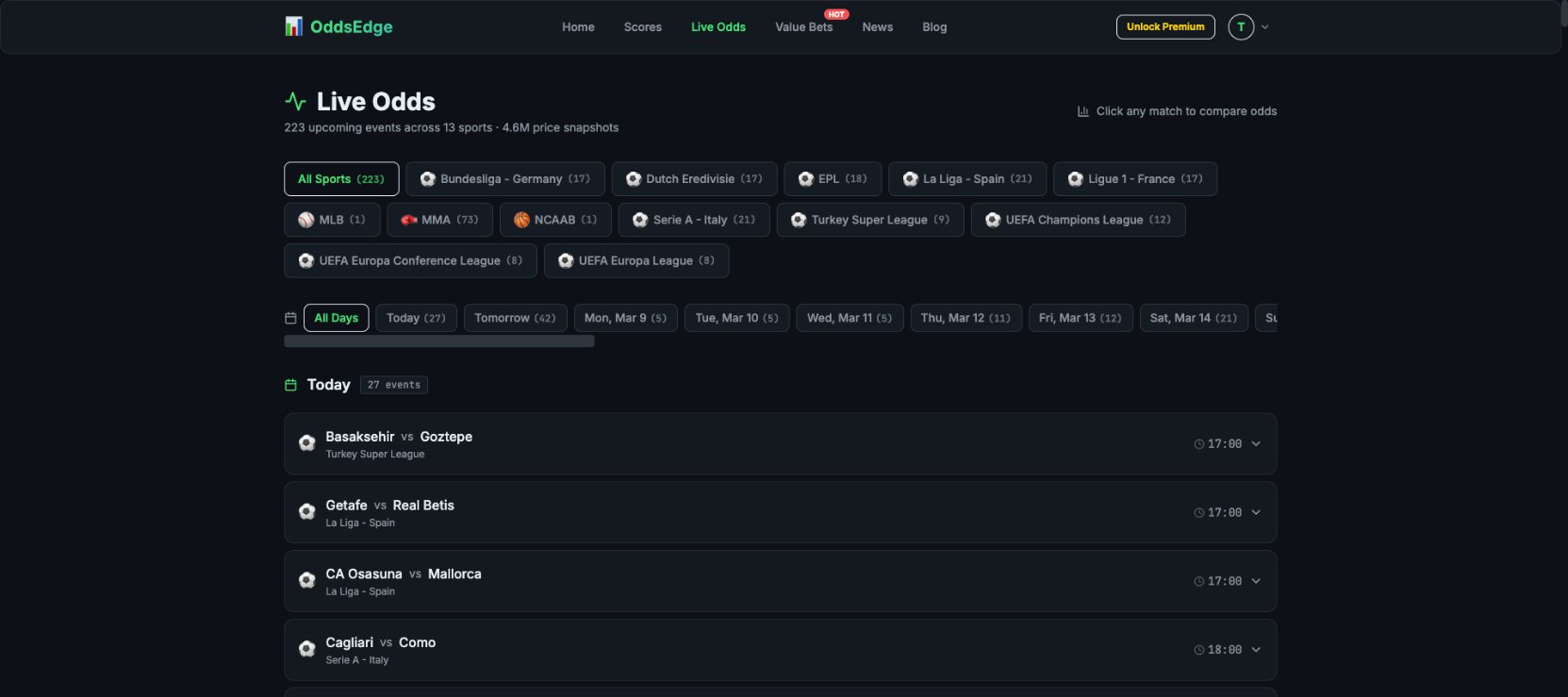This screenshot has height=697, width=1568.
Task: Click the OddsEdge bar chart logo icon
Action: pos(293,26)
